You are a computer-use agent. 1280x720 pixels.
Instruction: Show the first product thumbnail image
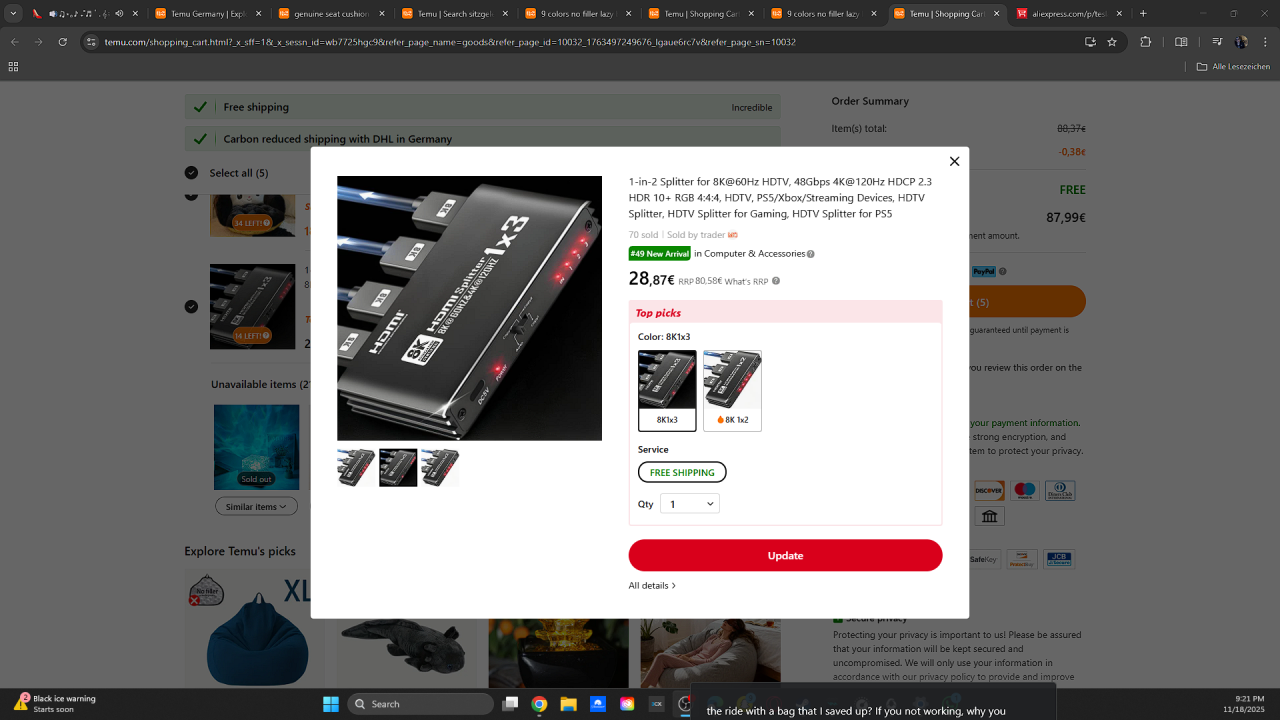click(x=356, y=467)
